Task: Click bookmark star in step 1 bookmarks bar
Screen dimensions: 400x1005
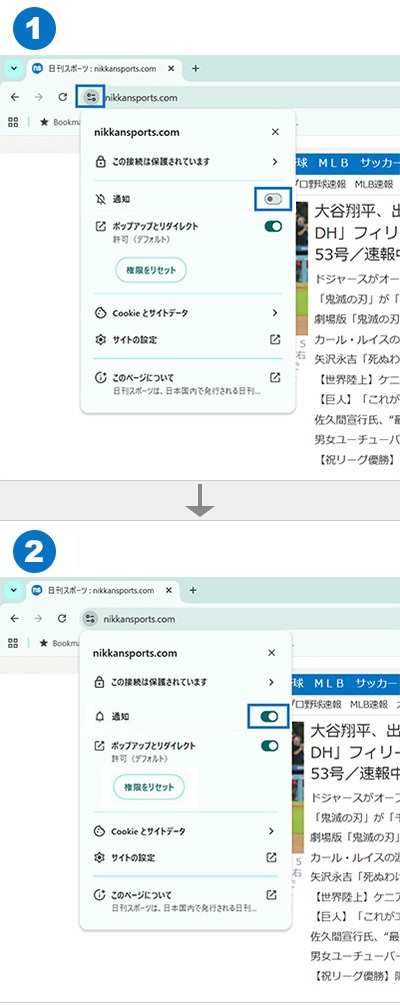Action: pyautogui.click(x=44, y=121)
